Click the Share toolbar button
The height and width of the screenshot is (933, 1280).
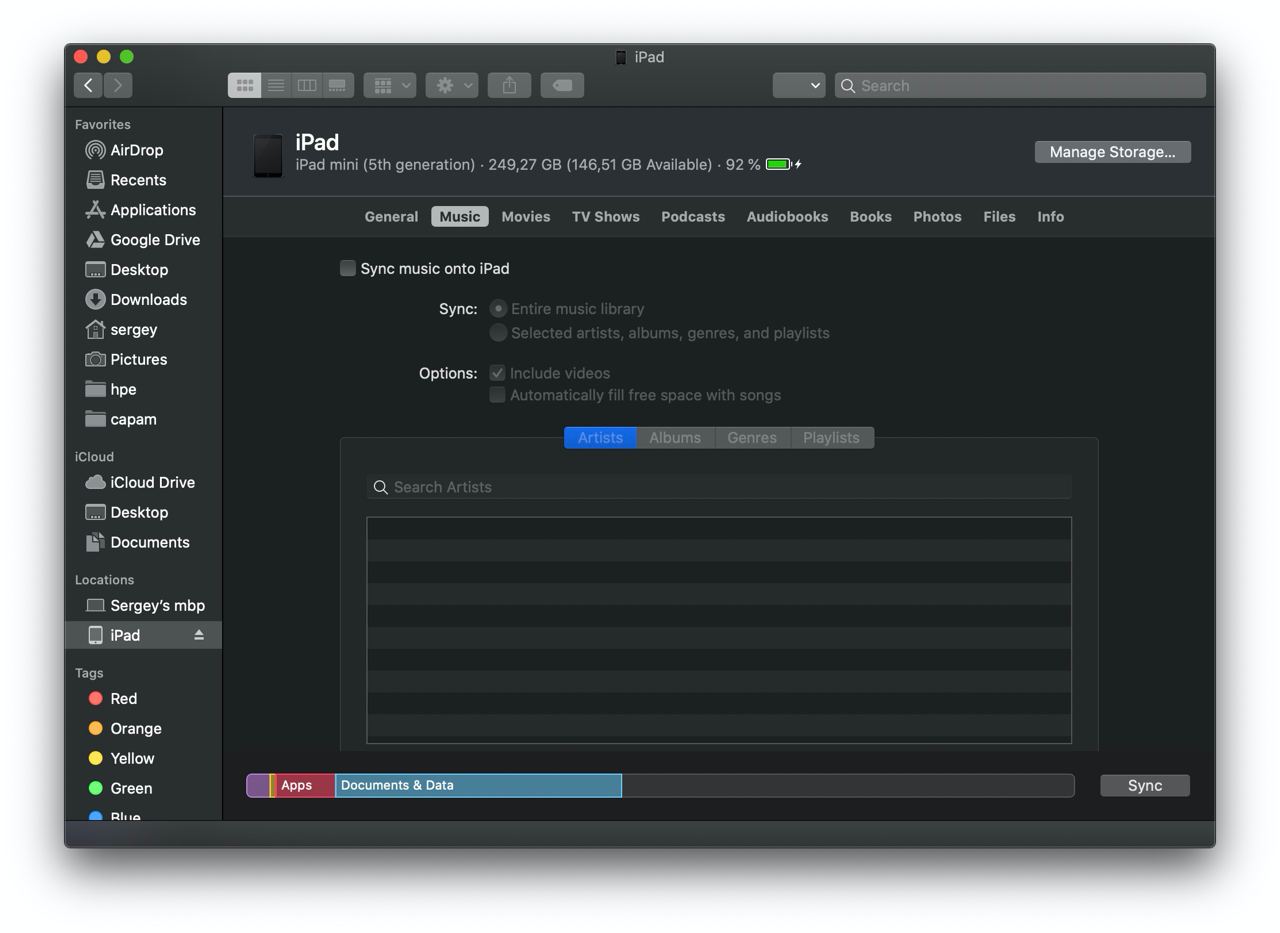[x=509, y=85]
